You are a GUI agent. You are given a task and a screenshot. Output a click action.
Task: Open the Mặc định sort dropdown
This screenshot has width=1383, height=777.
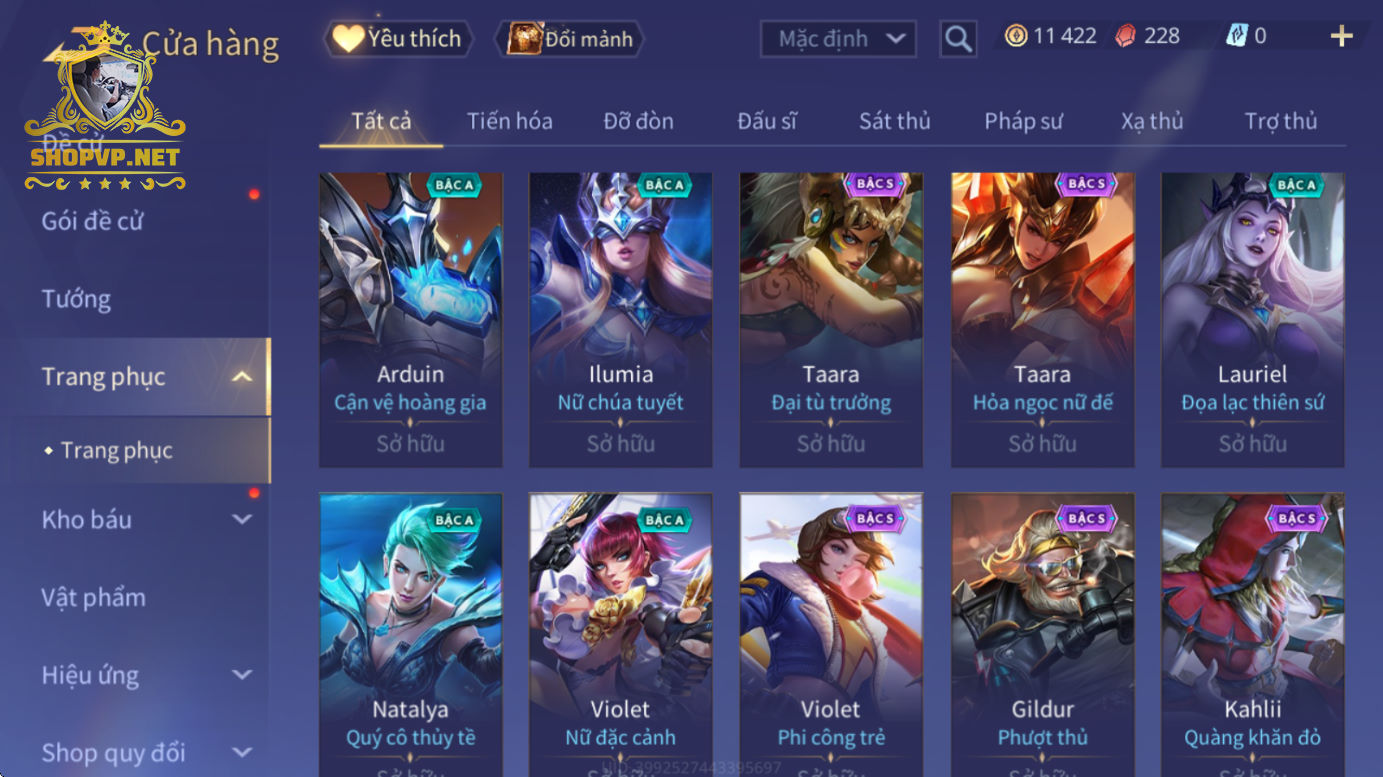[x=838, y=39]
